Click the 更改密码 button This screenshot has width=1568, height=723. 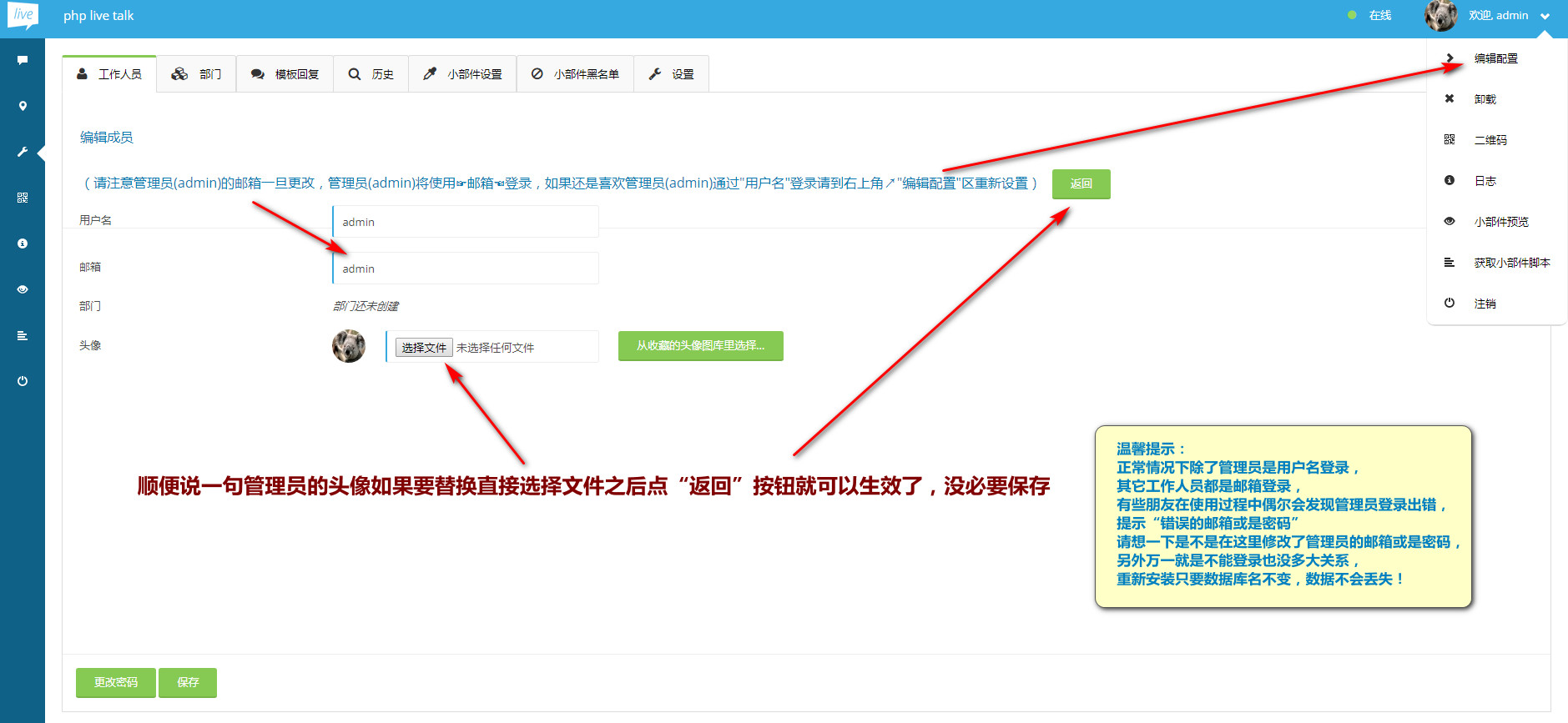pos(116,682)
